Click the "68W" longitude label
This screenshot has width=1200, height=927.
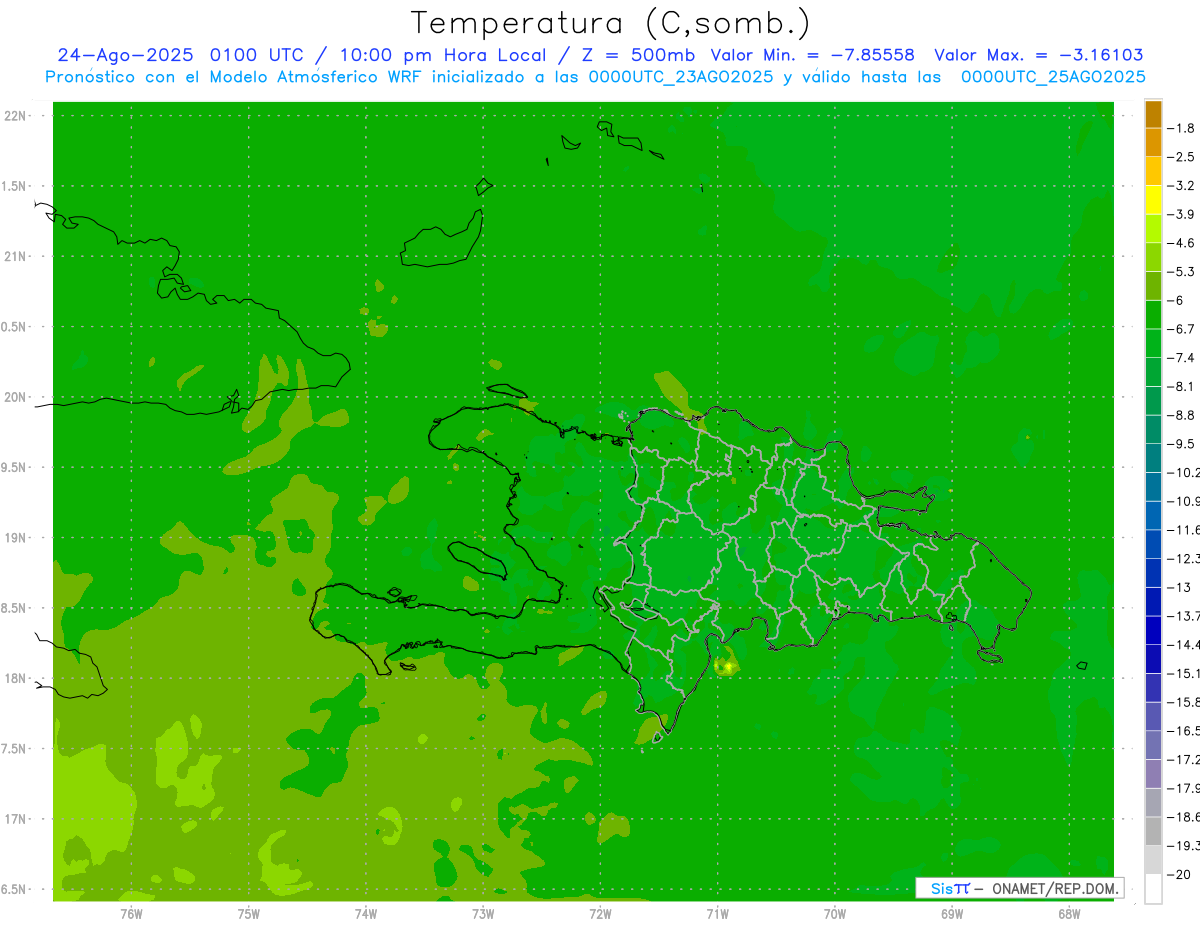(x=1069, y=913)
